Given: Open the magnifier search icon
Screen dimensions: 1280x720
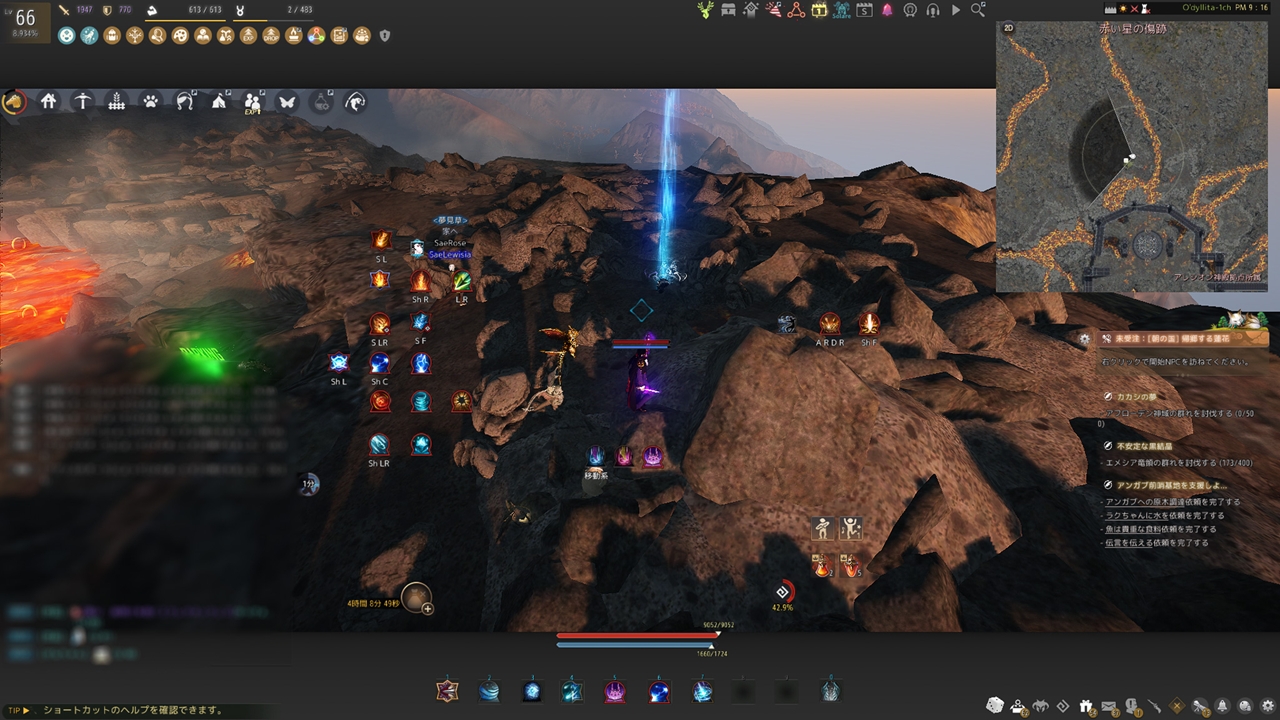Looking at the screenshot, I should [x=978, y=10].
